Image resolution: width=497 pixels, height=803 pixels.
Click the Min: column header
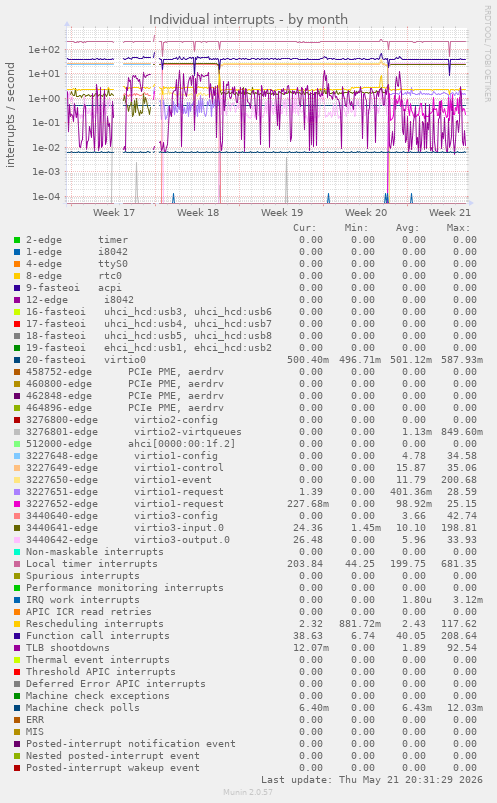pyautogui.click(x=356, y=228)
